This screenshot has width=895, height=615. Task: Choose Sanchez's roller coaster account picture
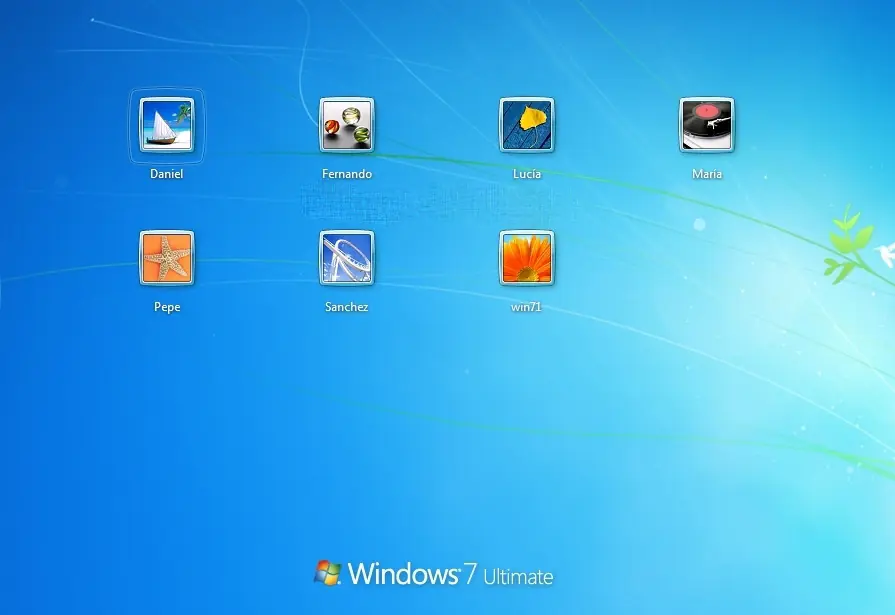346,258
